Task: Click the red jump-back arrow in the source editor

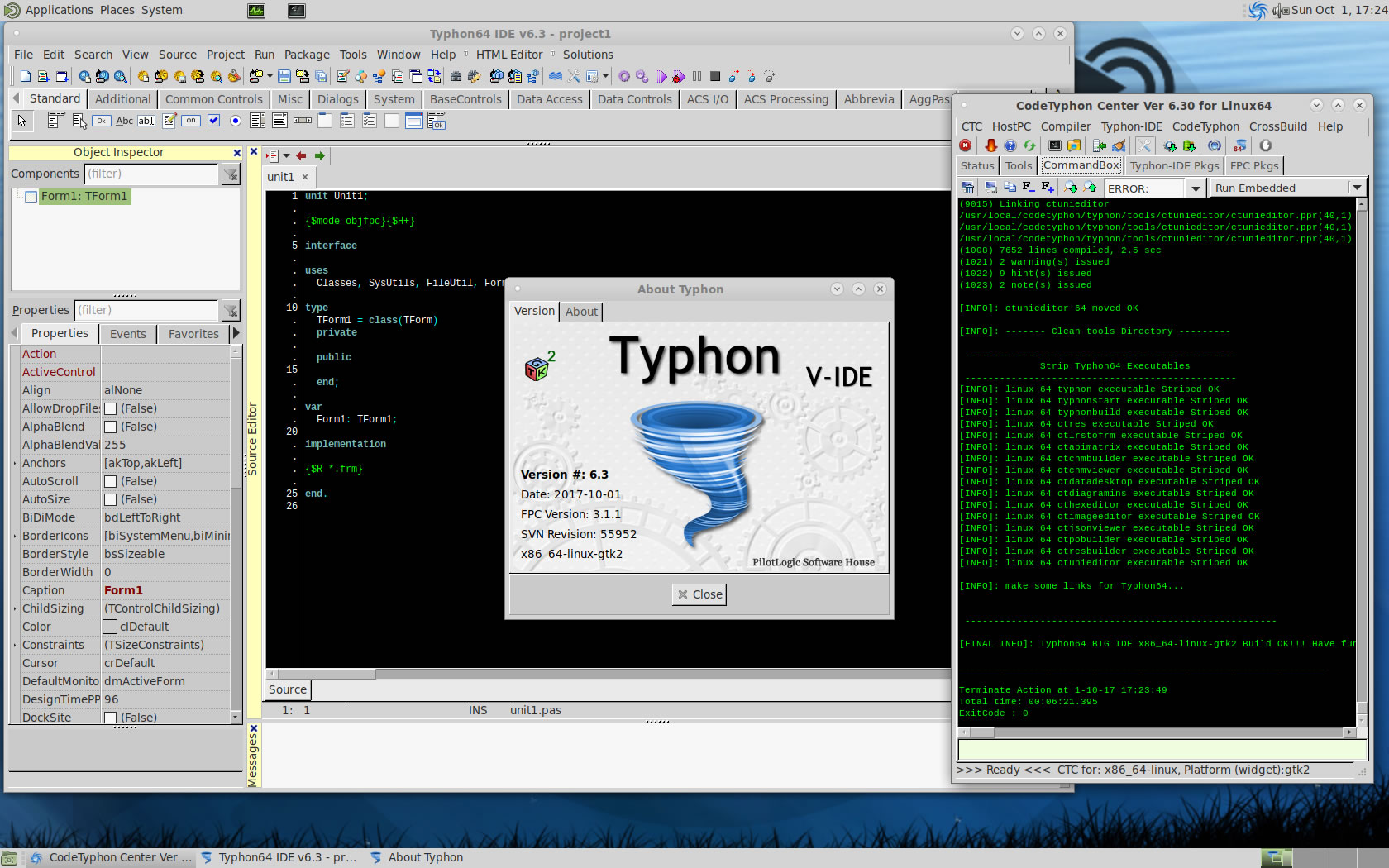Action: [x=301, y=155]
